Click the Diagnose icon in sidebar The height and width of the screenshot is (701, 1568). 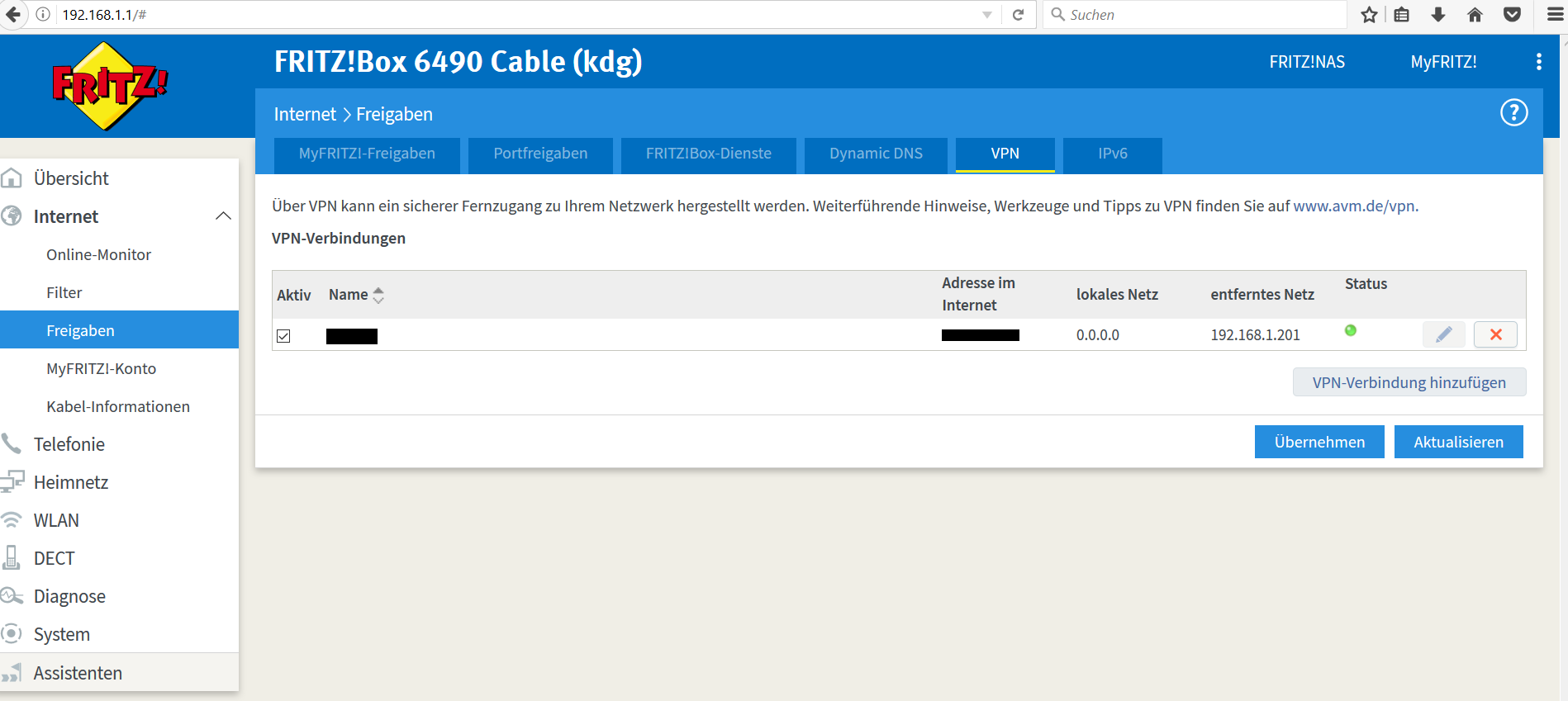12,595
